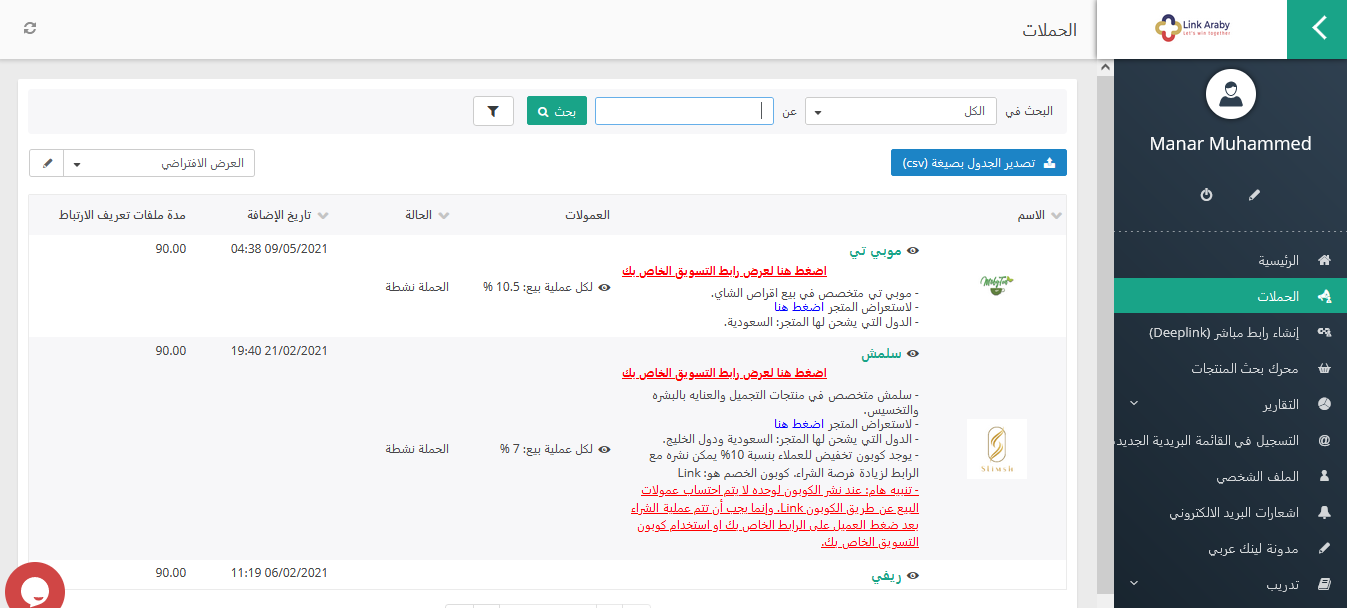Viewport: 1347px width, 608px height.
Task: Open the ريفي campaign name link
Action: tap(886, 576)
